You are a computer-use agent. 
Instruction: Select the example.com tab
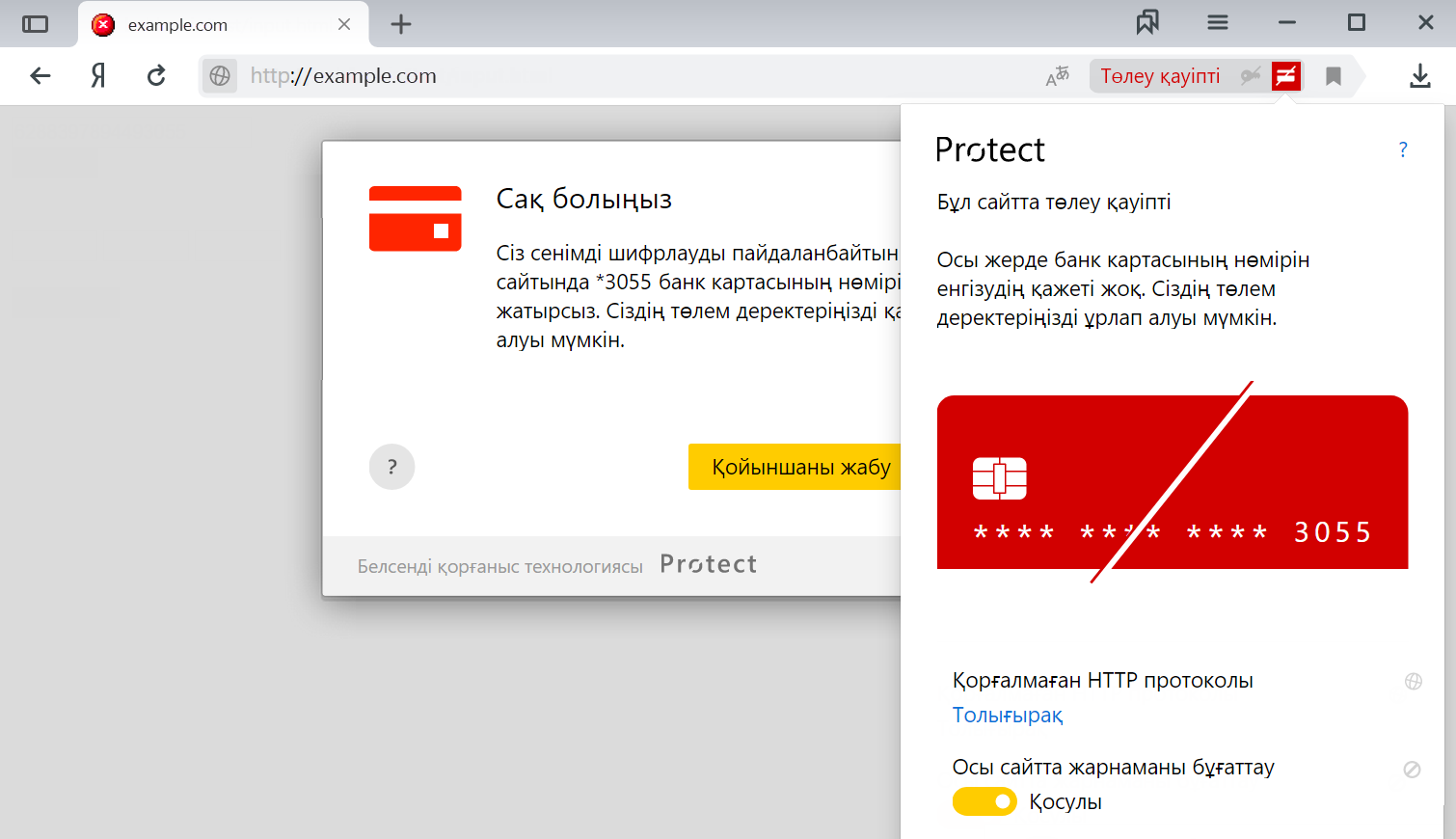pyautogui.click(x=224, y=24)
